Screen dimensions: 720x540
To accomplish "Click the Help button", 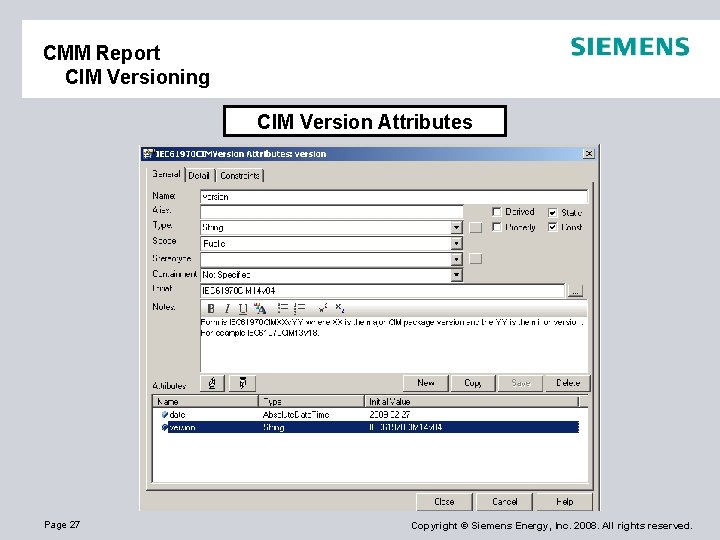I will coord(564,502).
